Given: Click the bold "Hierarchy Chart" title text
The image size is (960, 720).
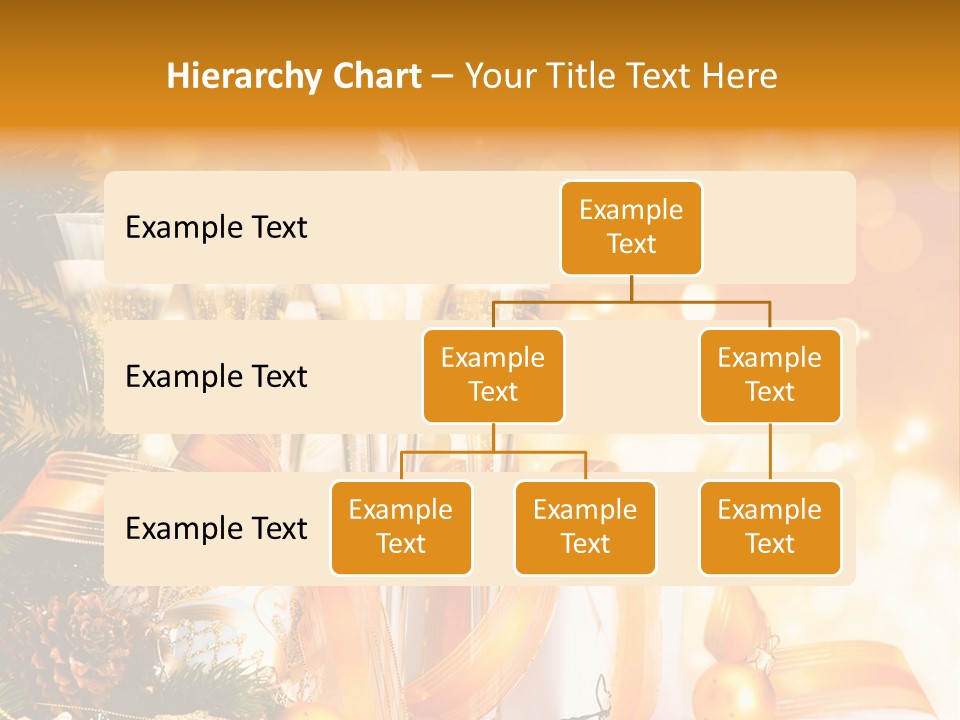Looking at the screenshot, I should pyautogui.click(x=294, y=76).
